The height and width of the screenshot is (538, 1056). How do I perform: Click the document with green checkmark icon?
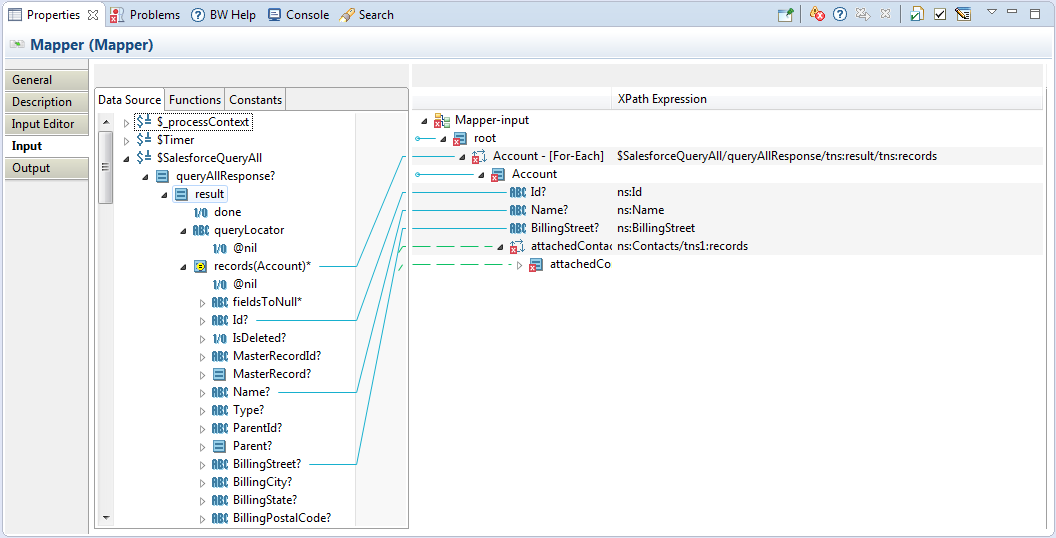916,15
